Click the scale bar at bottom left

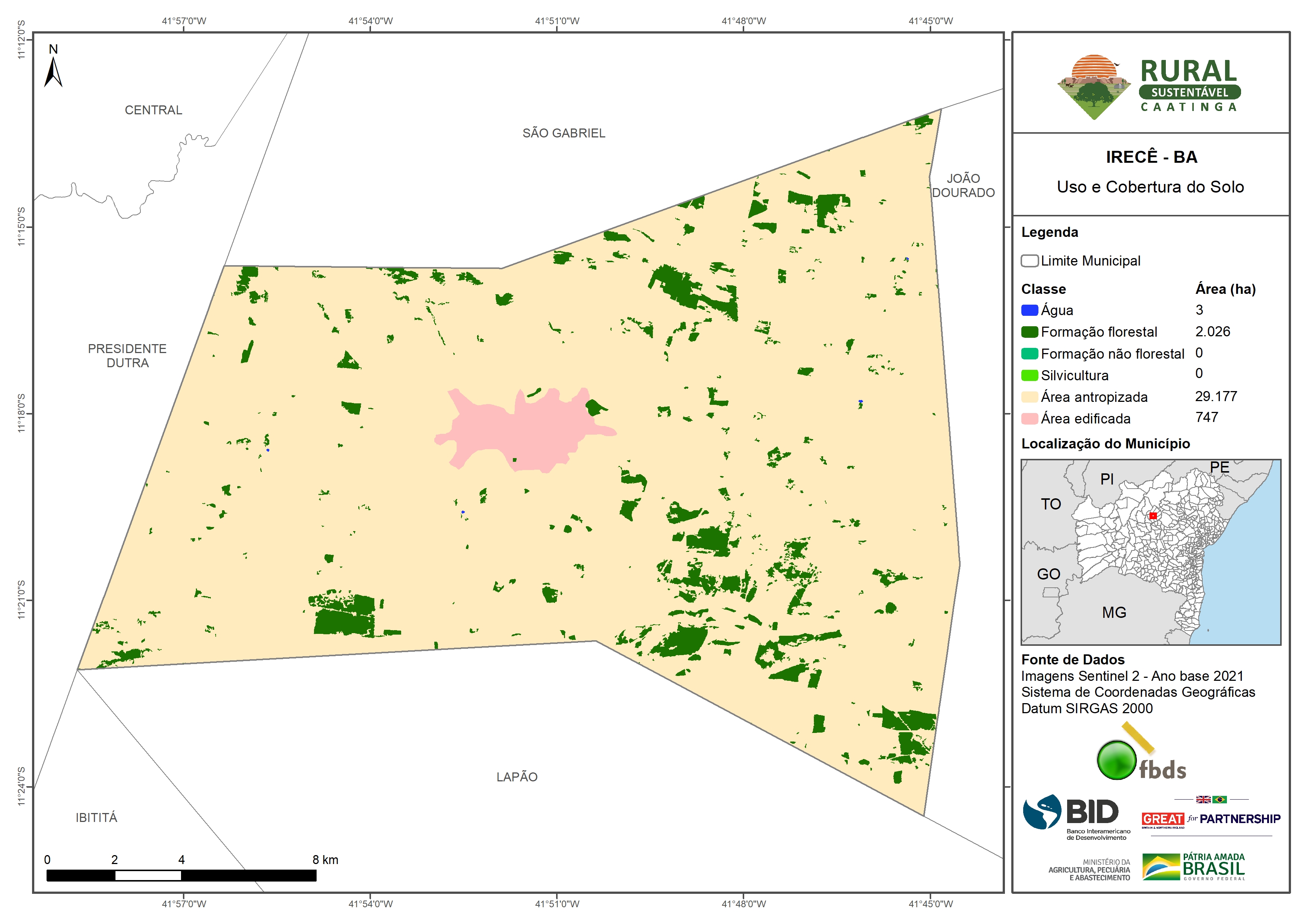coord(181,876)
